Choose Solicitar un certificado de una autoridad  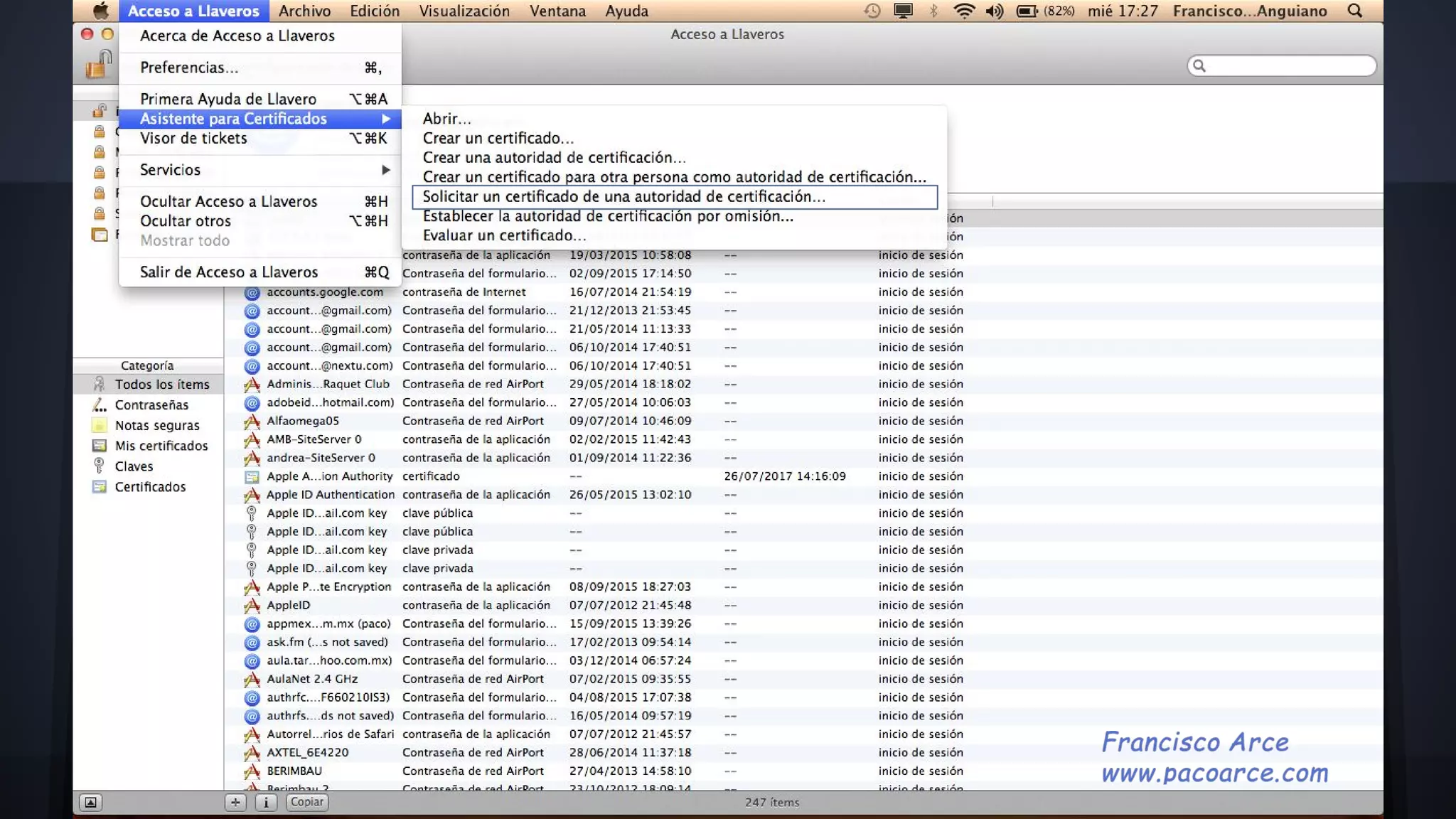click(623, 197)
